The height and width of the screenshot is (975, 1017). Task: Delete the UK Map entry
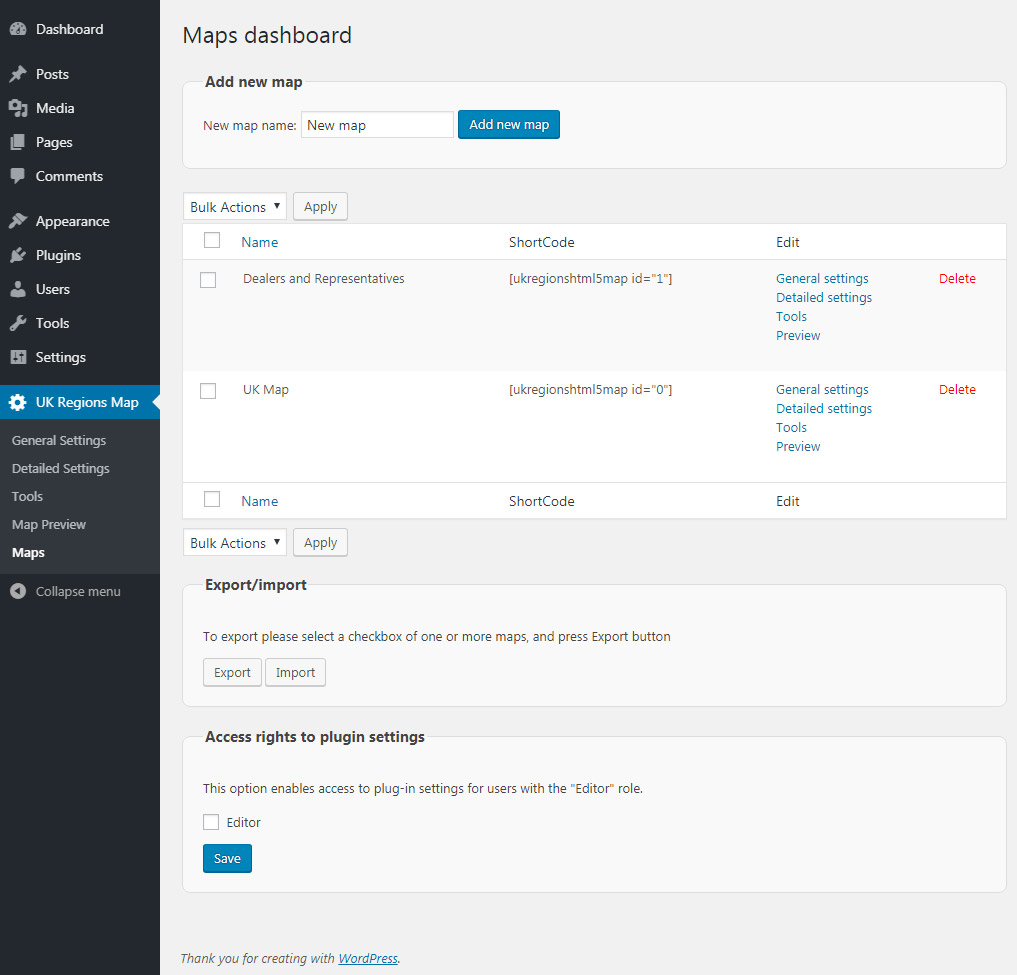click(x=956, y=390)
